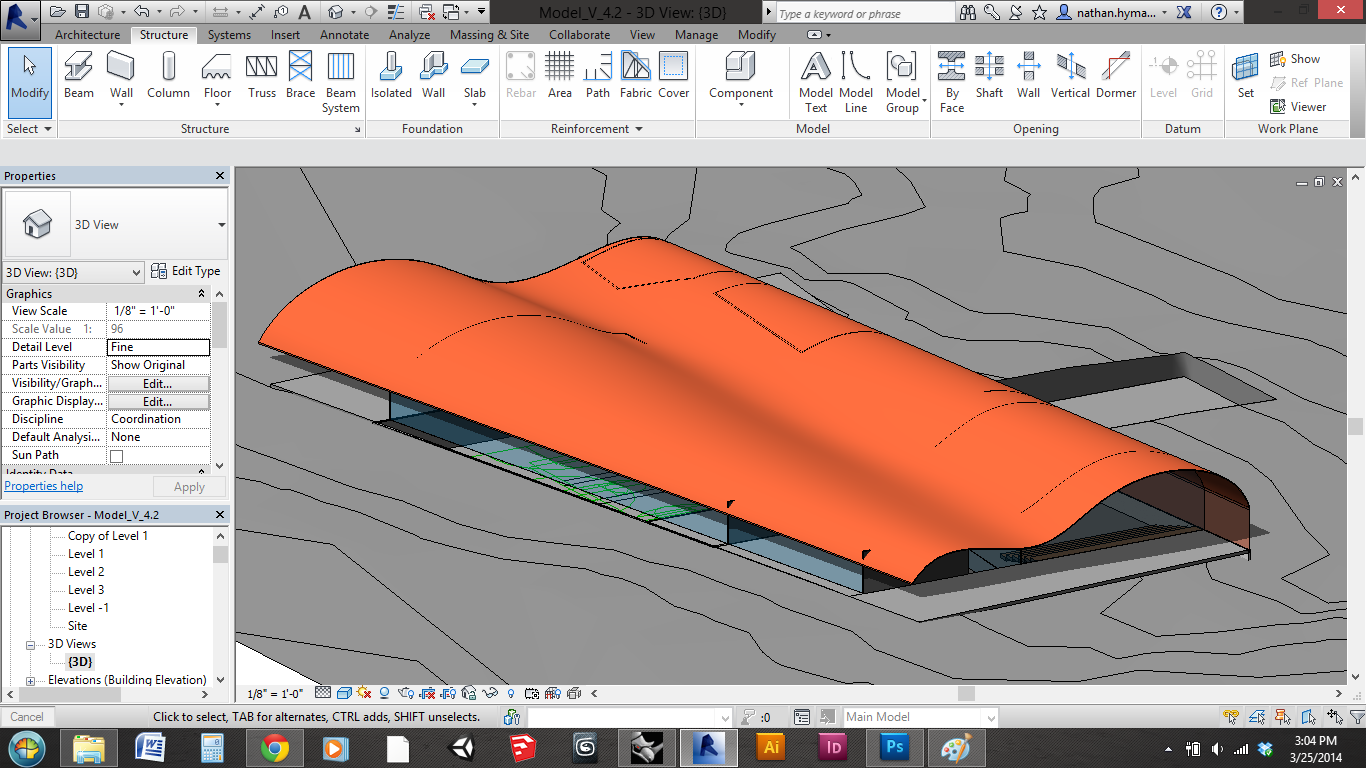Click the Visibility/Graphics Edit button
Screen dimensions: 1366x768
click(158, 384)
